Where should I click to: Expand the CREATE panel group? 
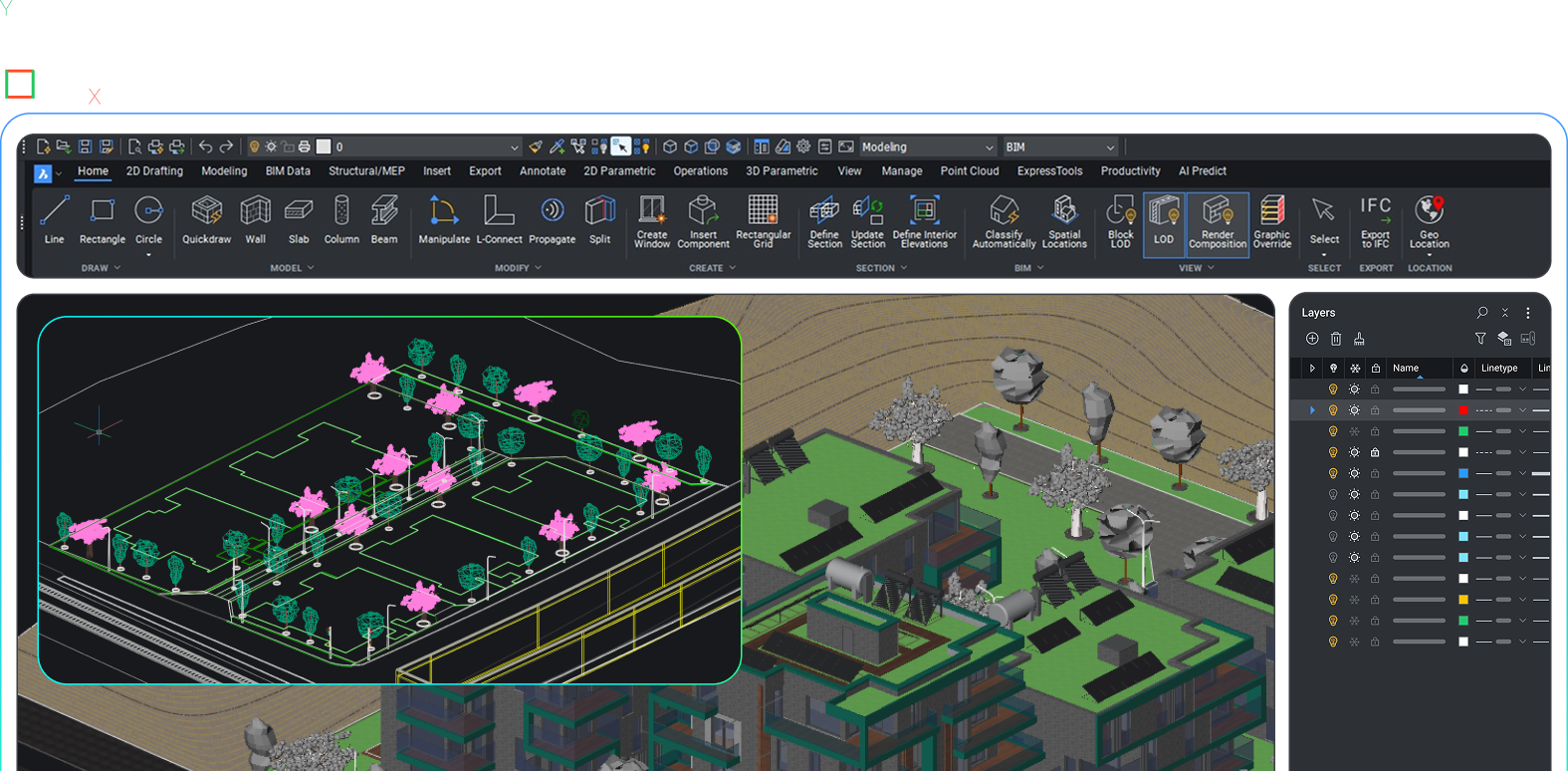point(713,268)
